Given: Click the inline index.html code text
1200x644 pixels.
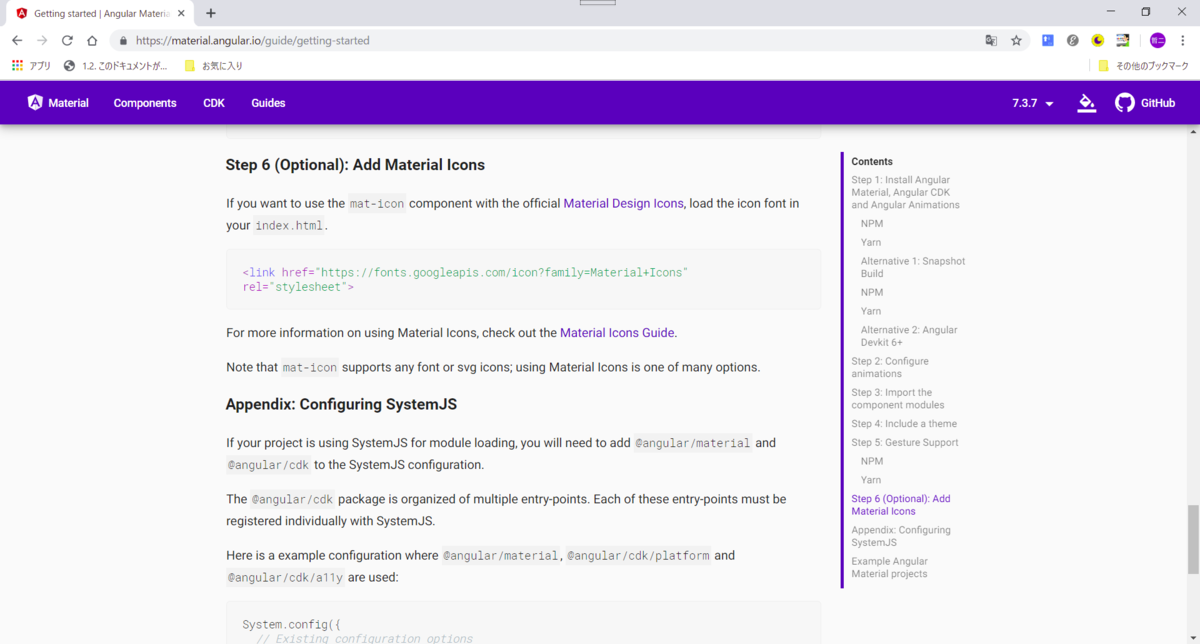Looking at the screenshot, I should coord(289,226).
